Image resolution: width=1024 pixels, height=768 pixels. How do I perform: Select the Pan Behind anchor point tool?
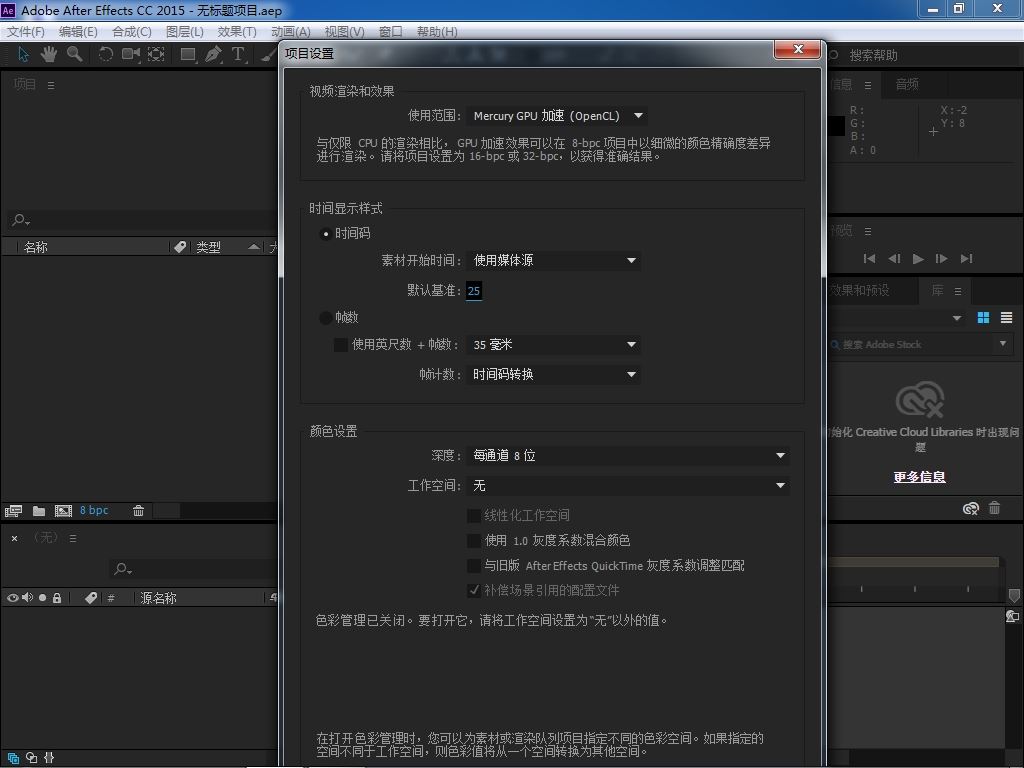coord(156,54)
